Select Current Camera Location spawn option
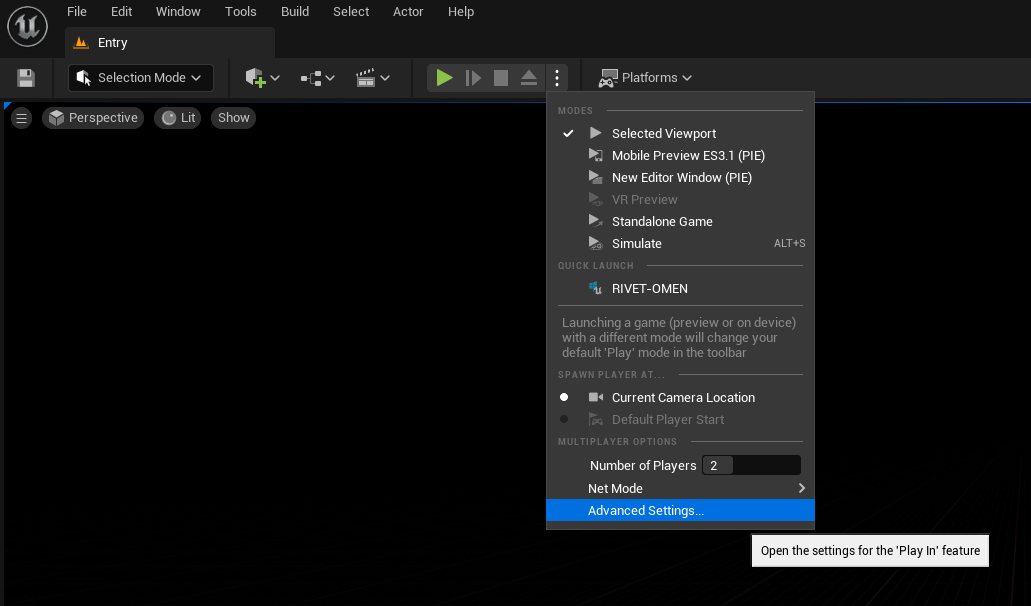This screenshot has width=1031, height=606. (x=683, y=397)
